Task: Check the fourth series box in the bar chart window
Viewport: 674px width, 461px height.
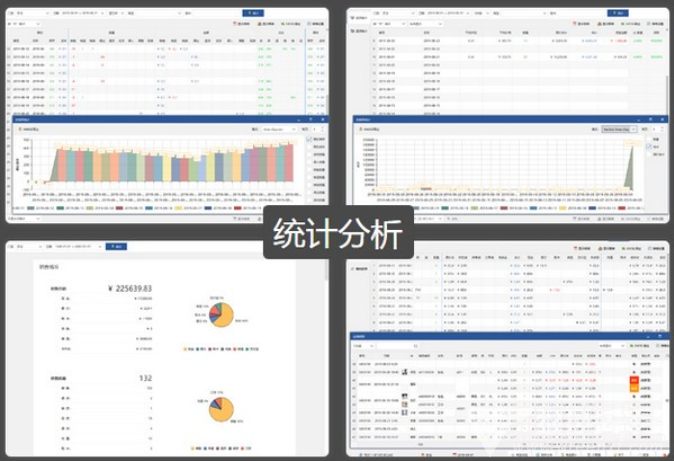Action: coord(309,162)
